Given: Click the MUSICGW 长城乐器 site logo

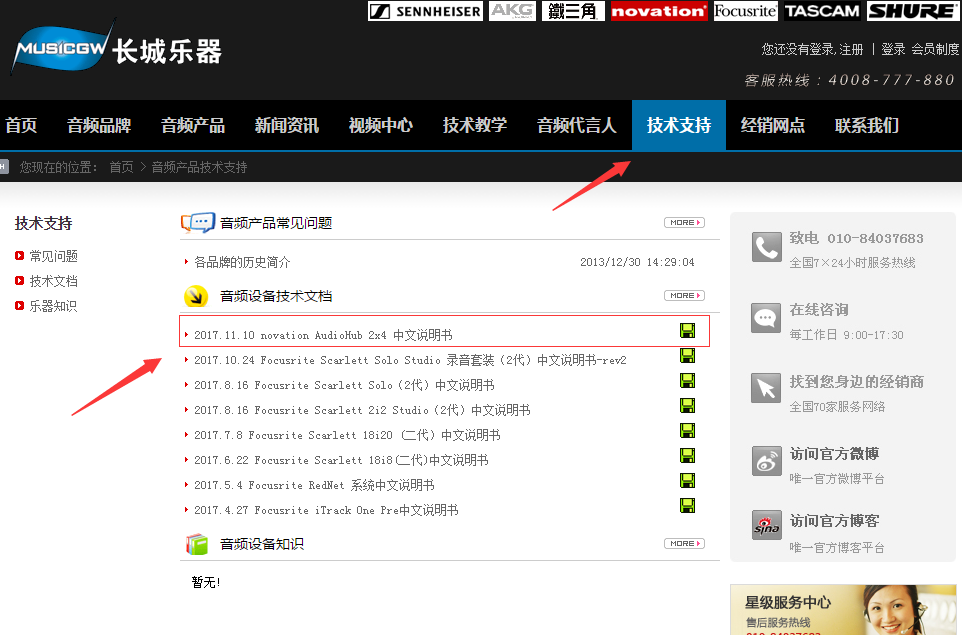Looking at the screenshot, I should pyautogui.click(x=115, y=50).
